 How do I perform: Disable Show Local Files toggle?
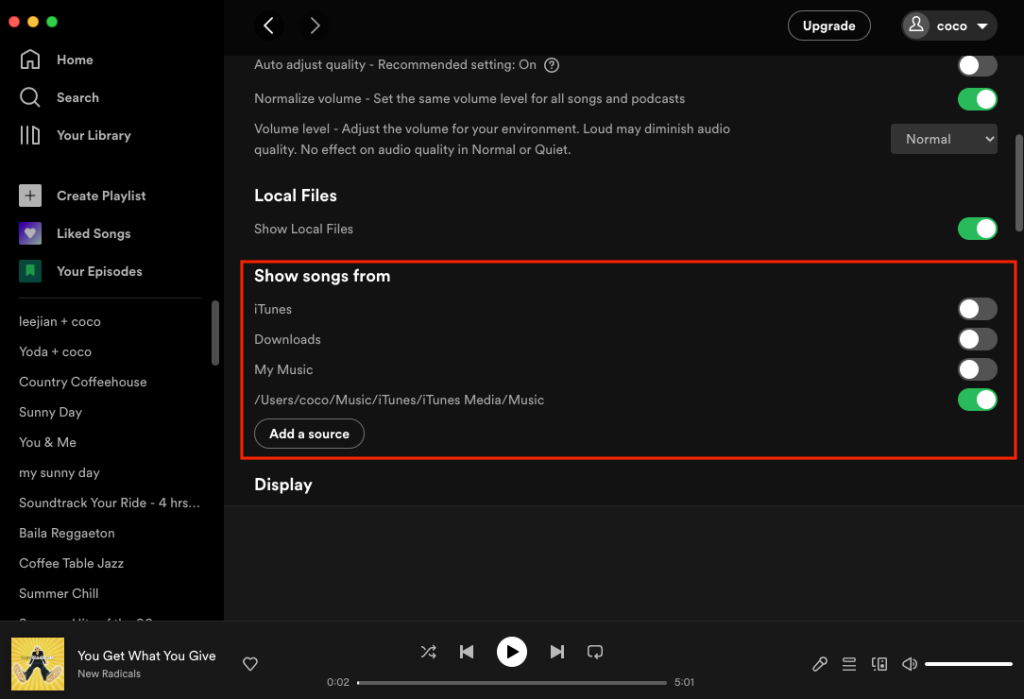[x=977, y=229]
